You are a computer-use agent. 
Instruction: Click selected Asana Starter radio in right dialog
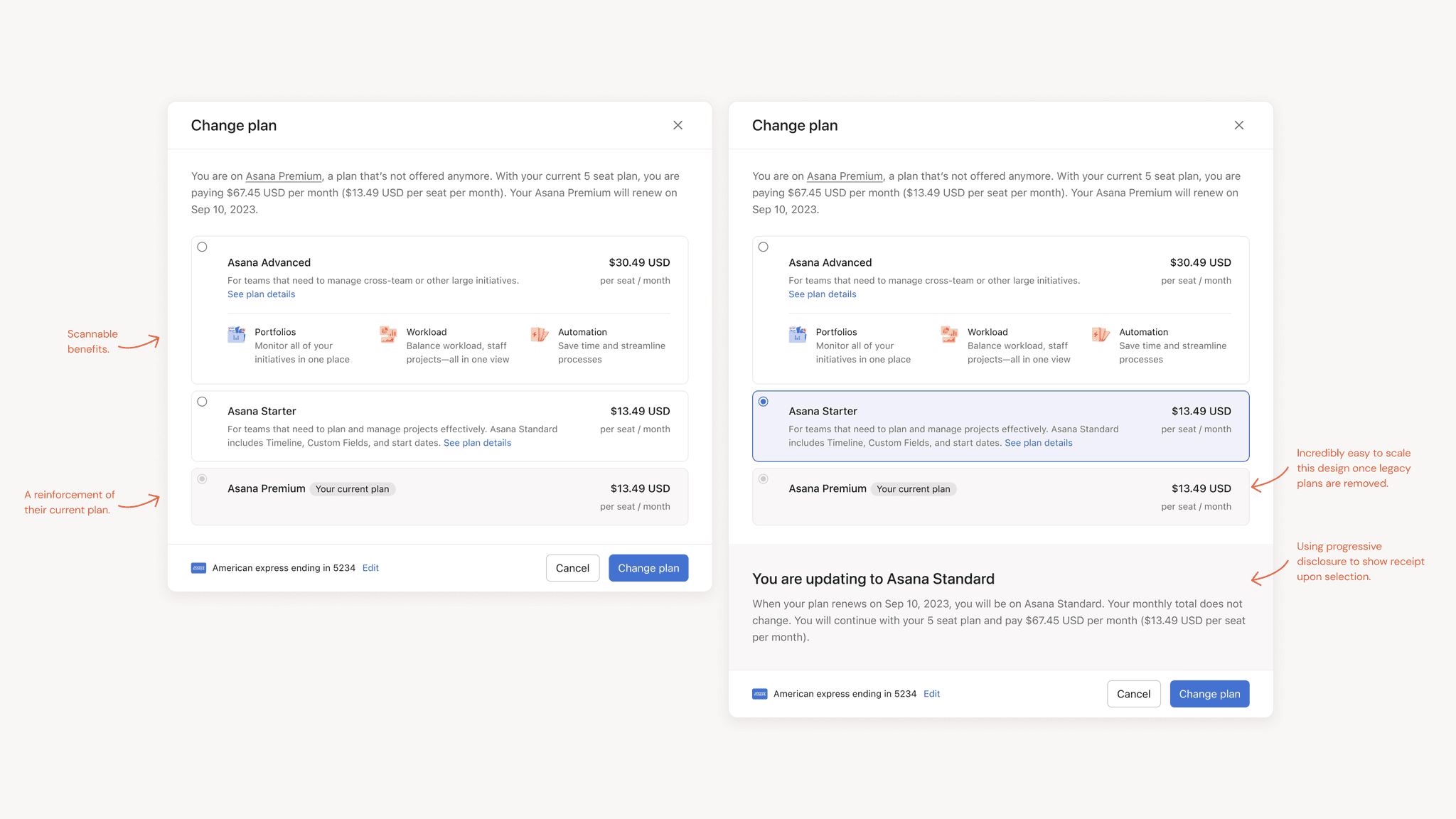point(764,402)
